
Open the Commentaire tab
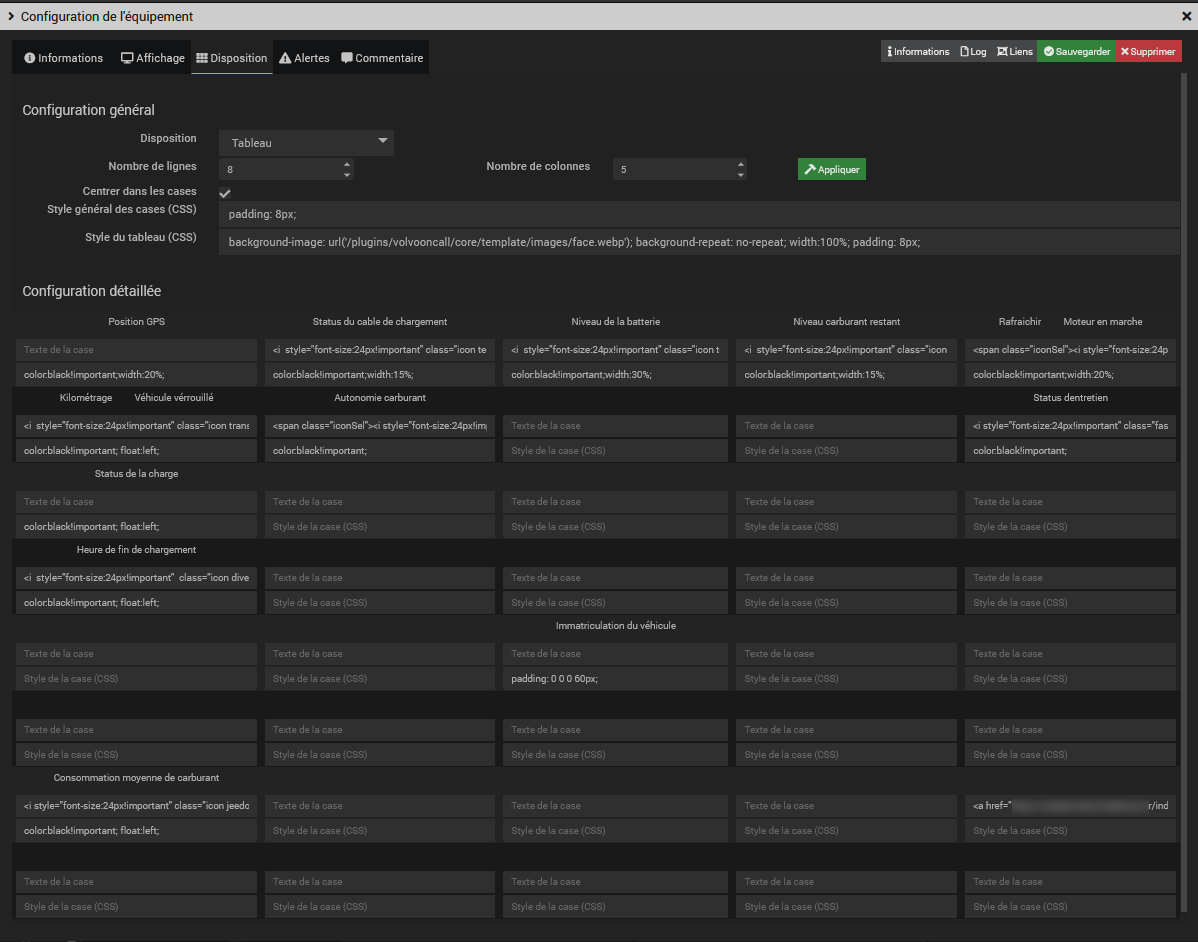pos(382,58)
